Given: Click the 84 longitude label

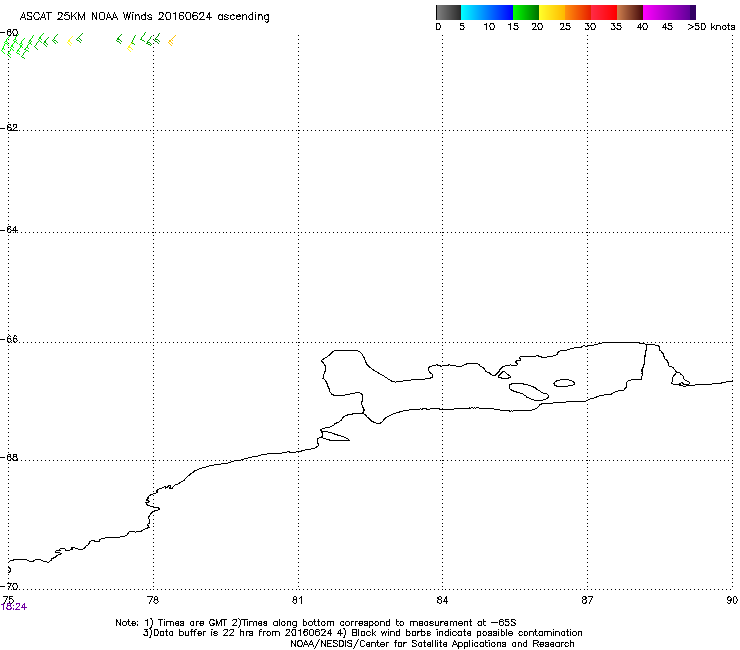Looking at the screenshot, I should click(442, 600).
